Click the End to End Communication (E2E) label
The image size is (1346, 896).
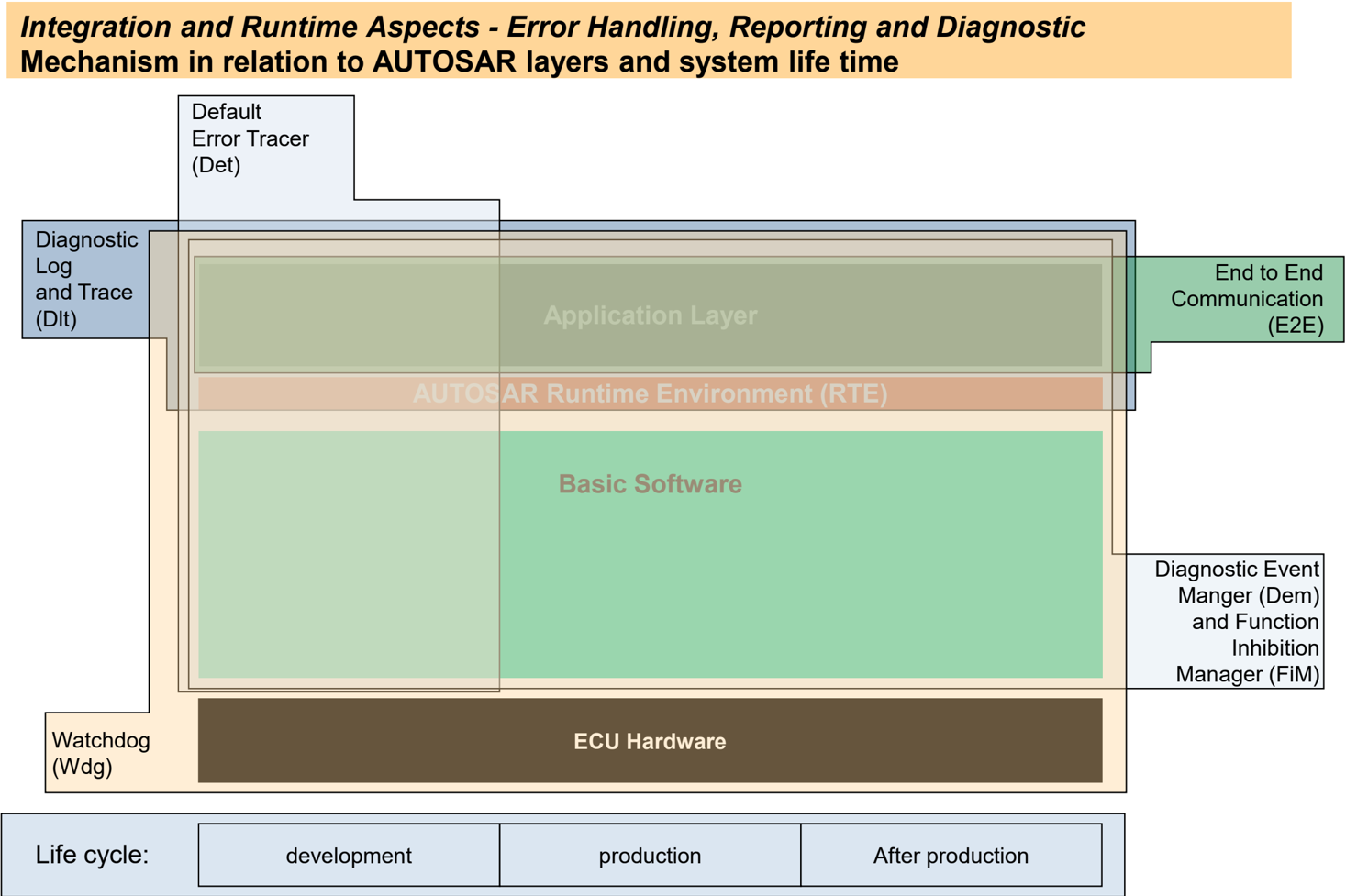(1246, 299)
